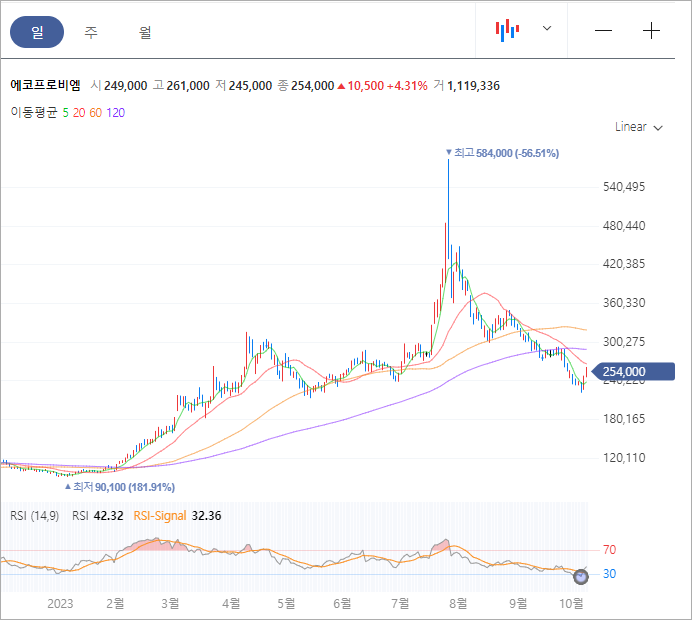Click the 에코프로비엠 stock name
Screen dimensions: 692x620
45,85
